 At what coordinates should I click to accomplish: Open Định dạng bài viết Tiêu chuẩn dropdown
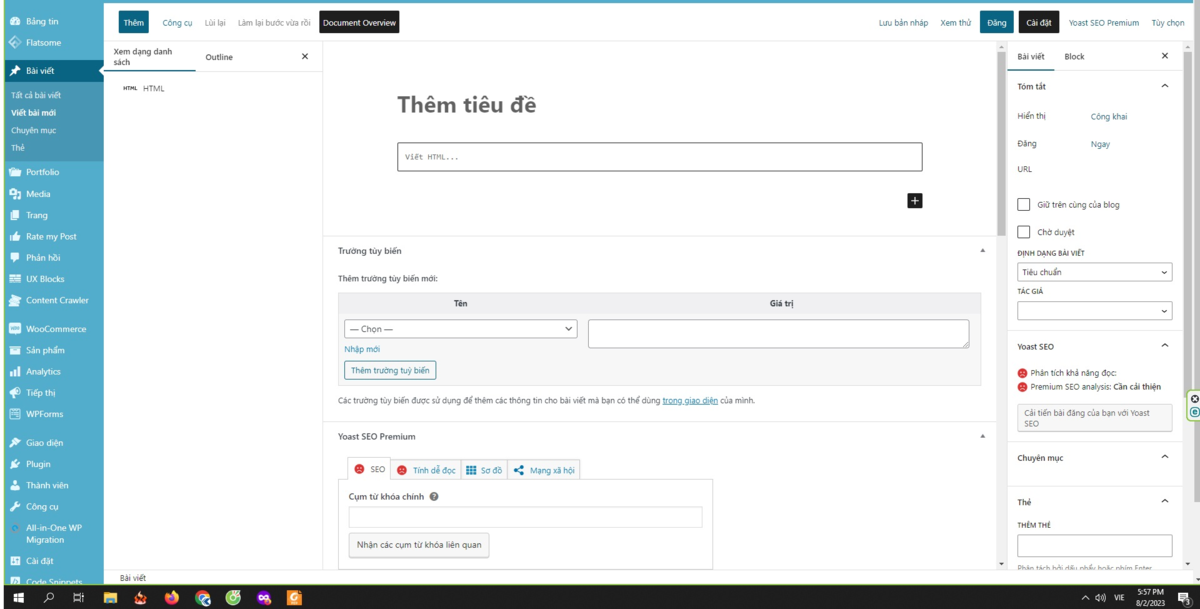pyautogui.click(x=1094, y=272)
